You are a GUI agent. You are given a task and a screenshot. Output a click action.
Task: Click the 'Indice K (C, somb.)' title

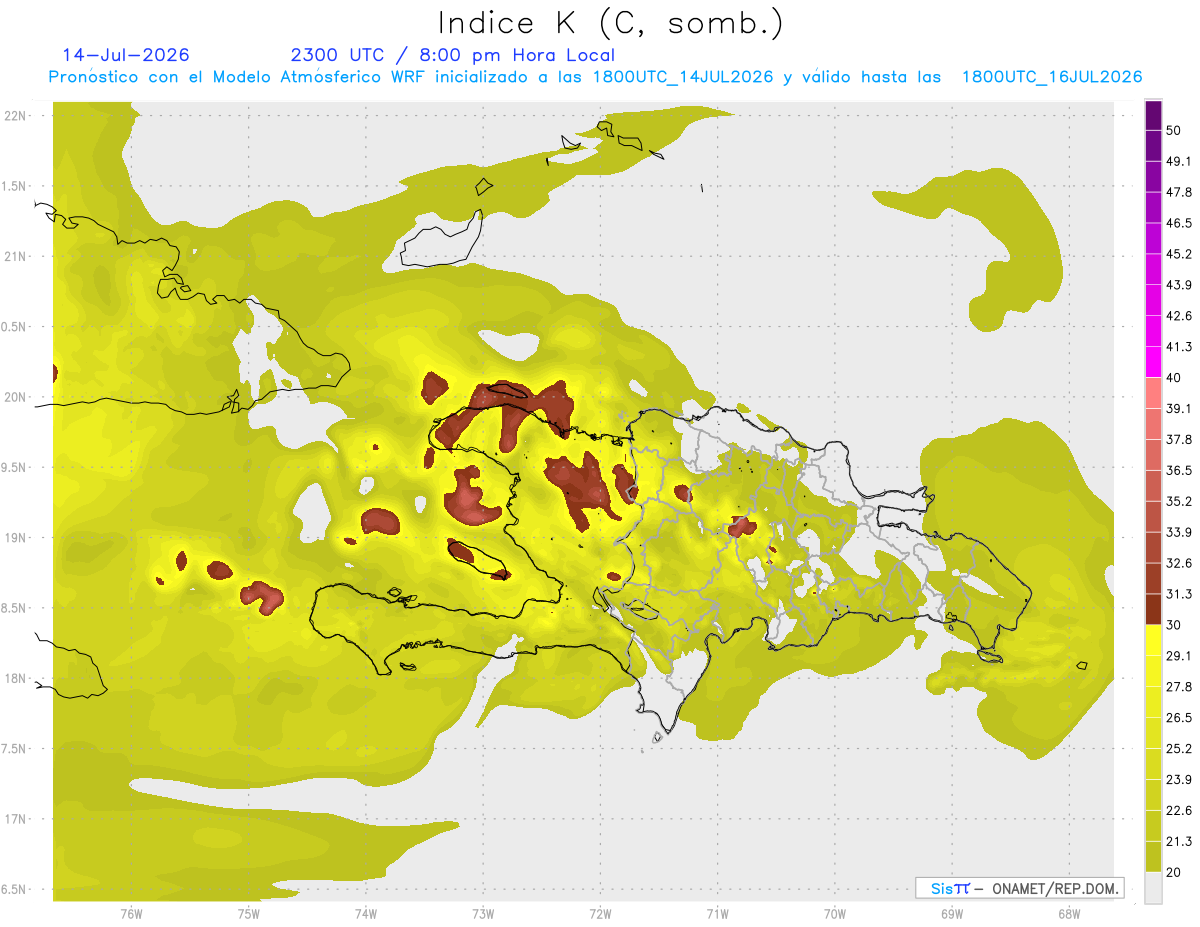610,23
